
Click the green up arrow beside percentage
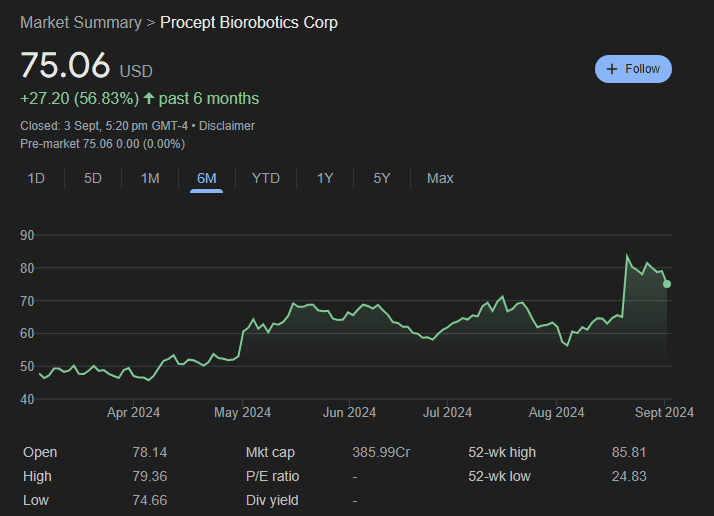[149, 98]
